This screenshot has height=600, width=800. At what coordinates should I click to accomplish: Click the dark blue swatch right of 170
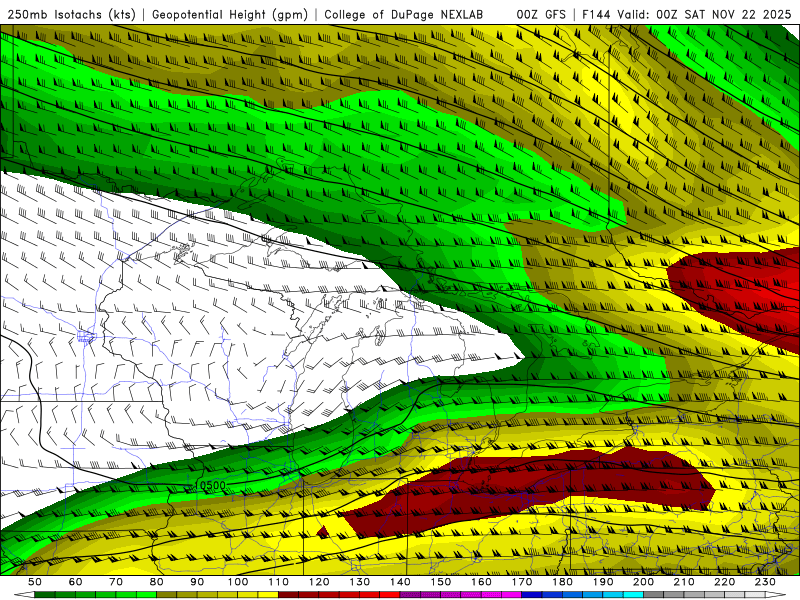532,594
